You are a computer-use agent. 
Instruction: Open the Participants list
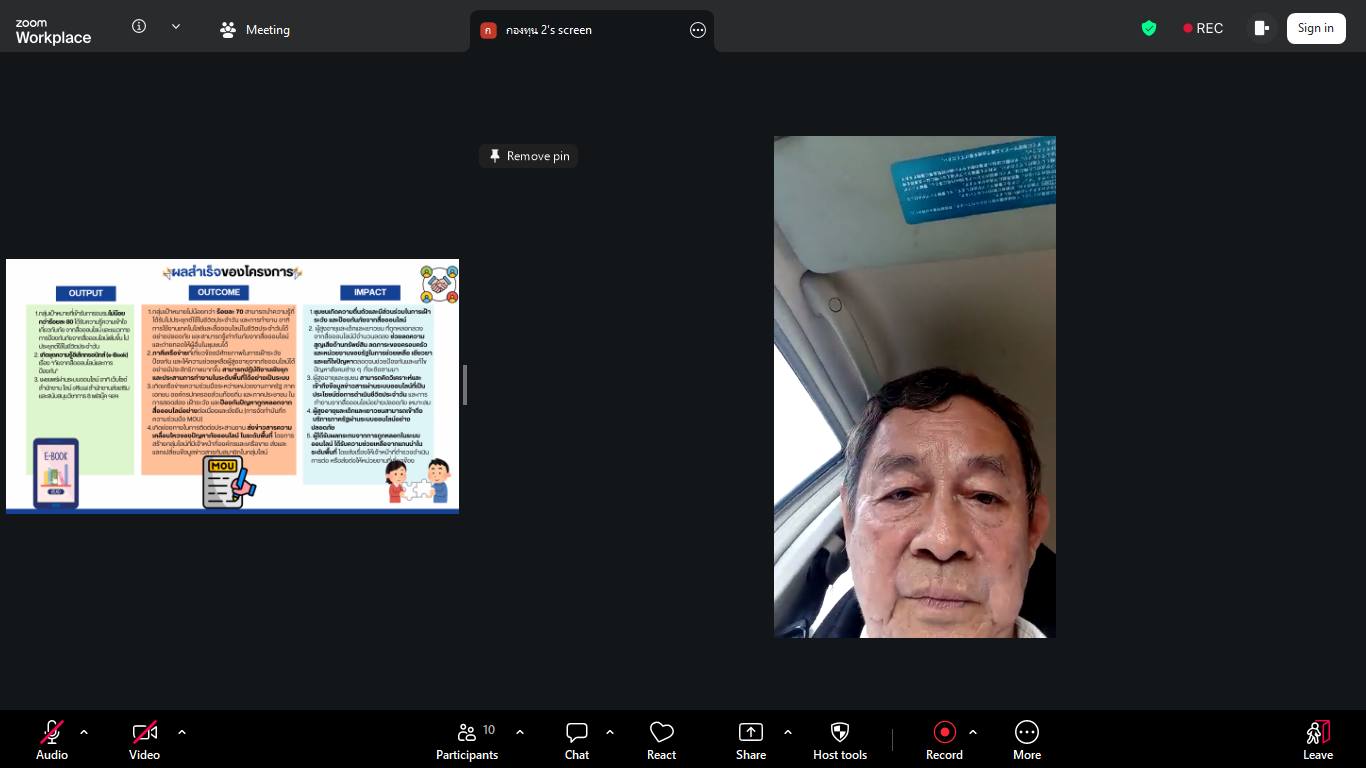coord(467,740)
